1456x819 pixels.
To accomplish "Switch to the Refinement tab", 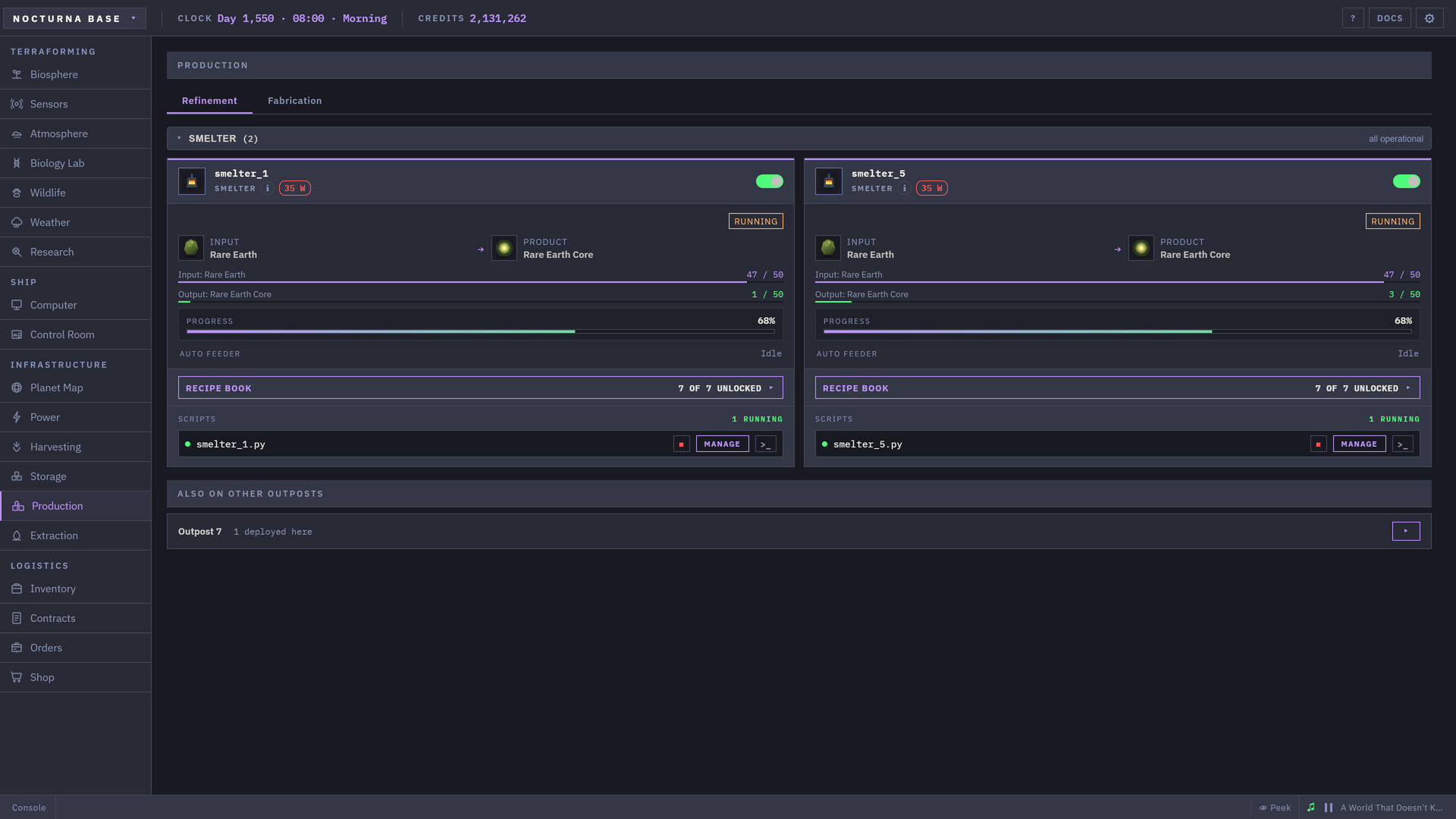I will (x=209, y=101).
